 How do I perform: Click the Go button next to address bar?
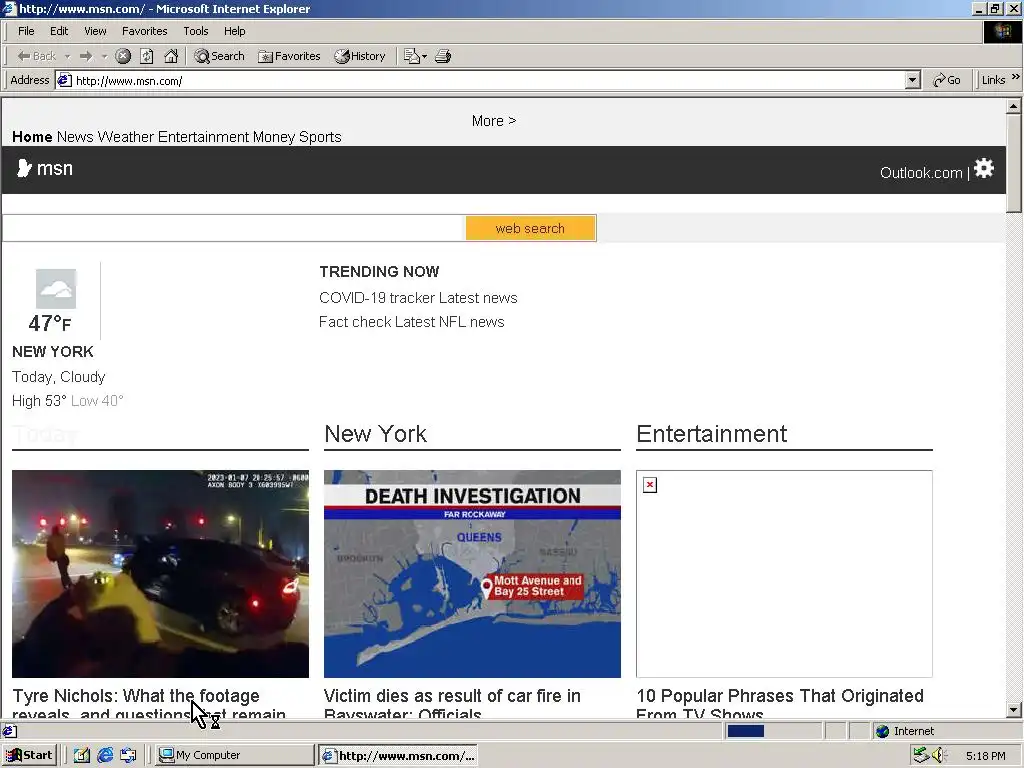tap(947, 80)
